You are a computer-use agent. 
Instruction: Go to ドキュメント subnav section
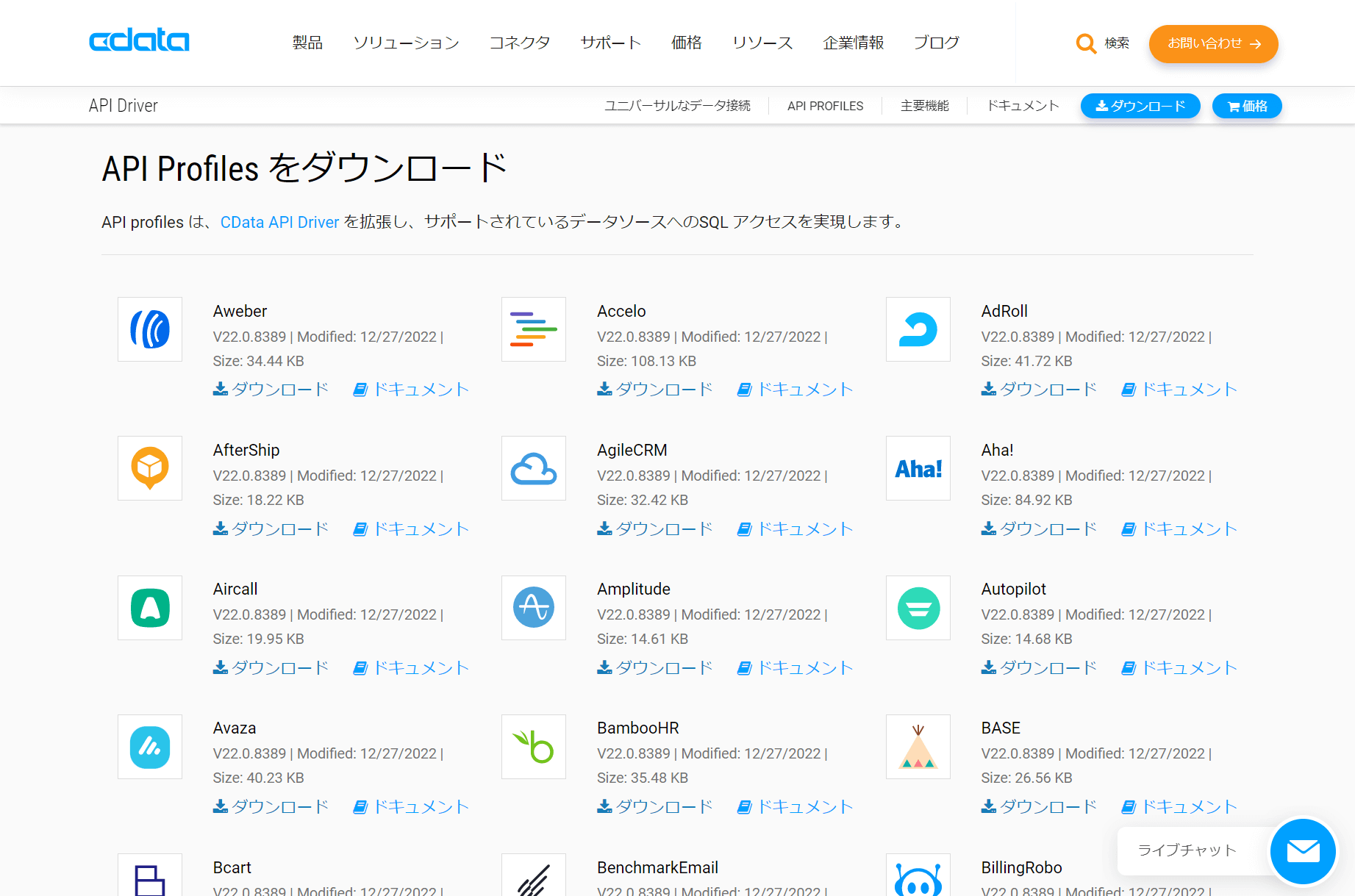click(1023, 106)
